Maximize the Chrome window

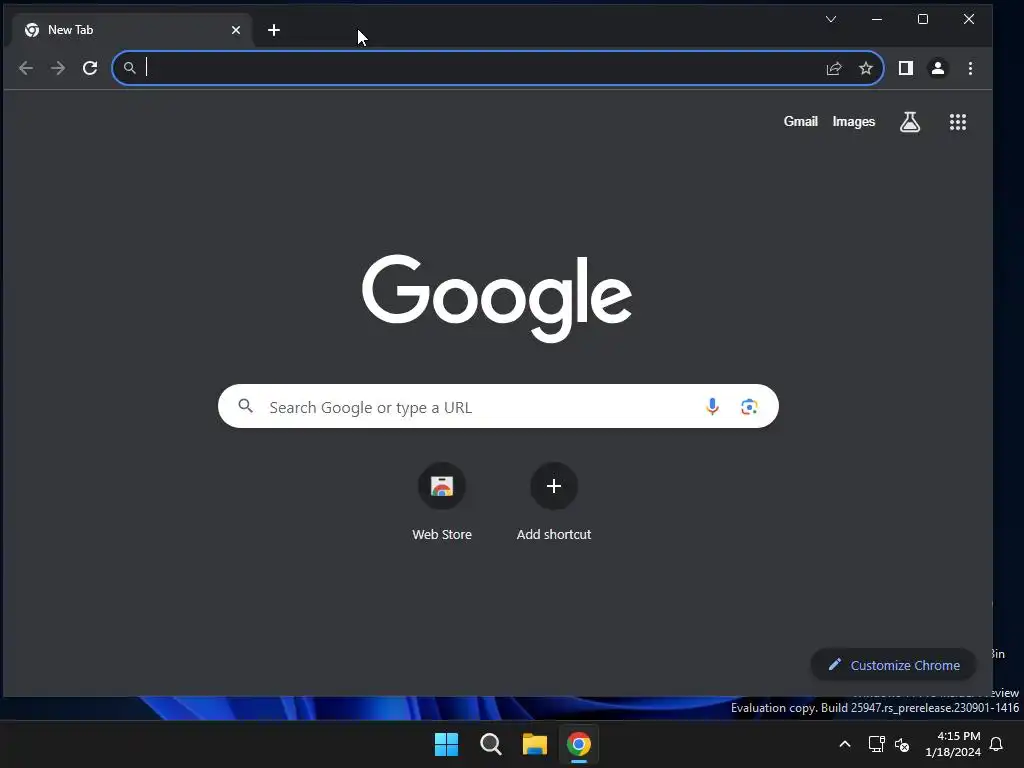[x=923, y=19]
